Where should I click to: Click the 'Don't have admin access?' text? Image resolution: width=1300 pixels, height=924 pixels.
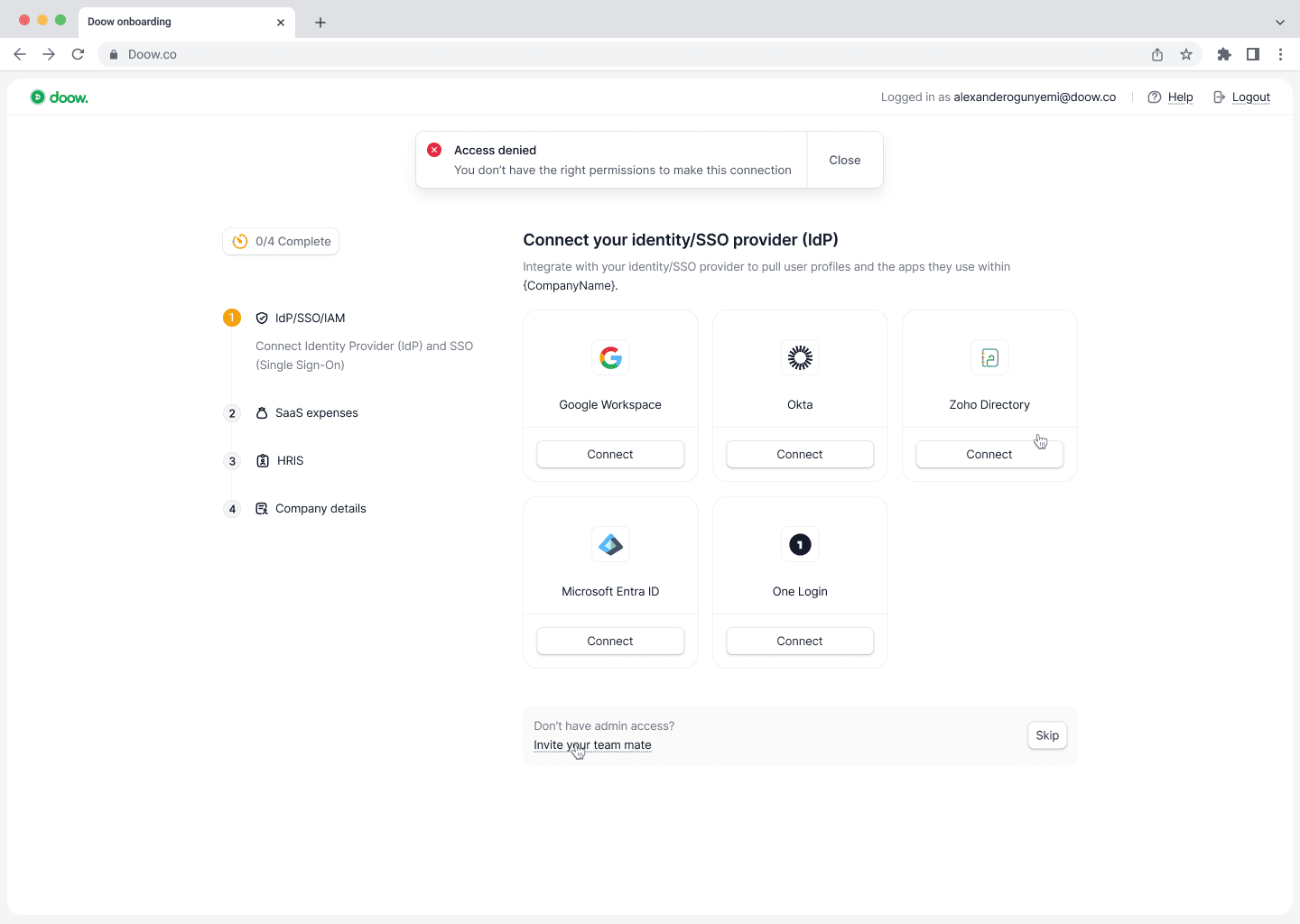[604, 726]
